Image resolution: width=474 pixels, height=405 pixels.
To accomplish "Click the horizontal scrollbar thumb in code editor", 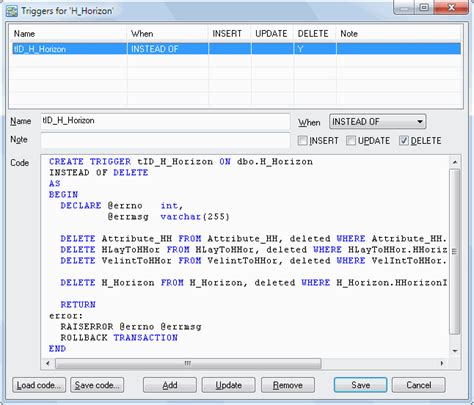I will click(188, 363).
